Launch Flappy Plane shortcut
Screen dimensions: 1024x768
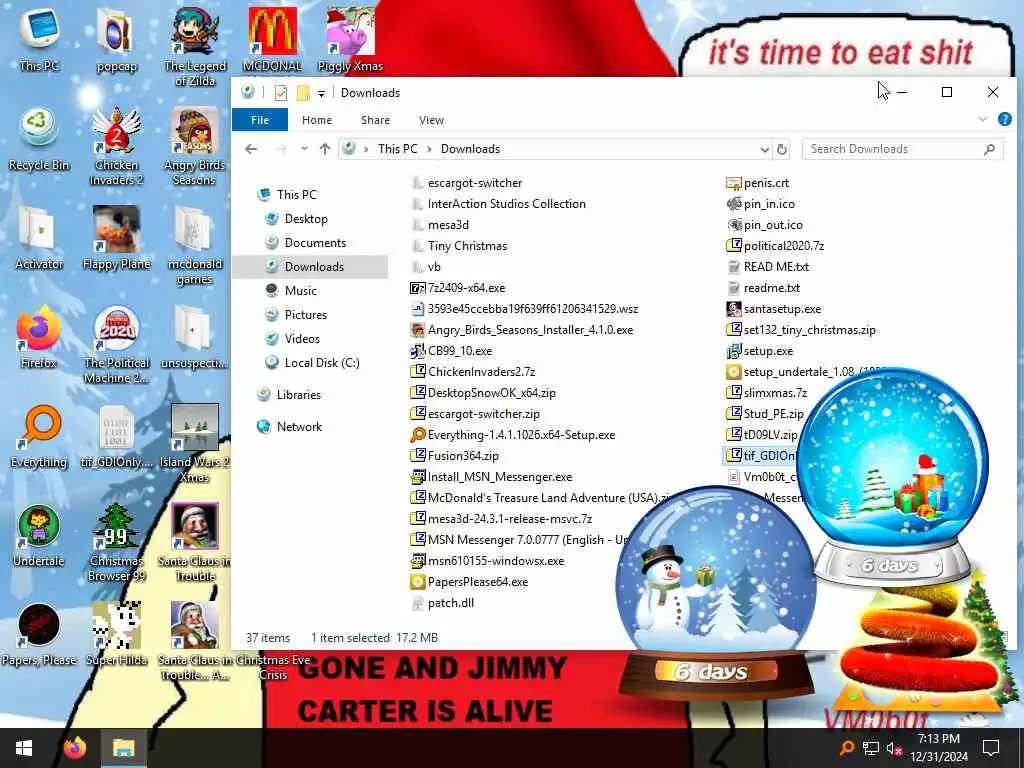116,238
